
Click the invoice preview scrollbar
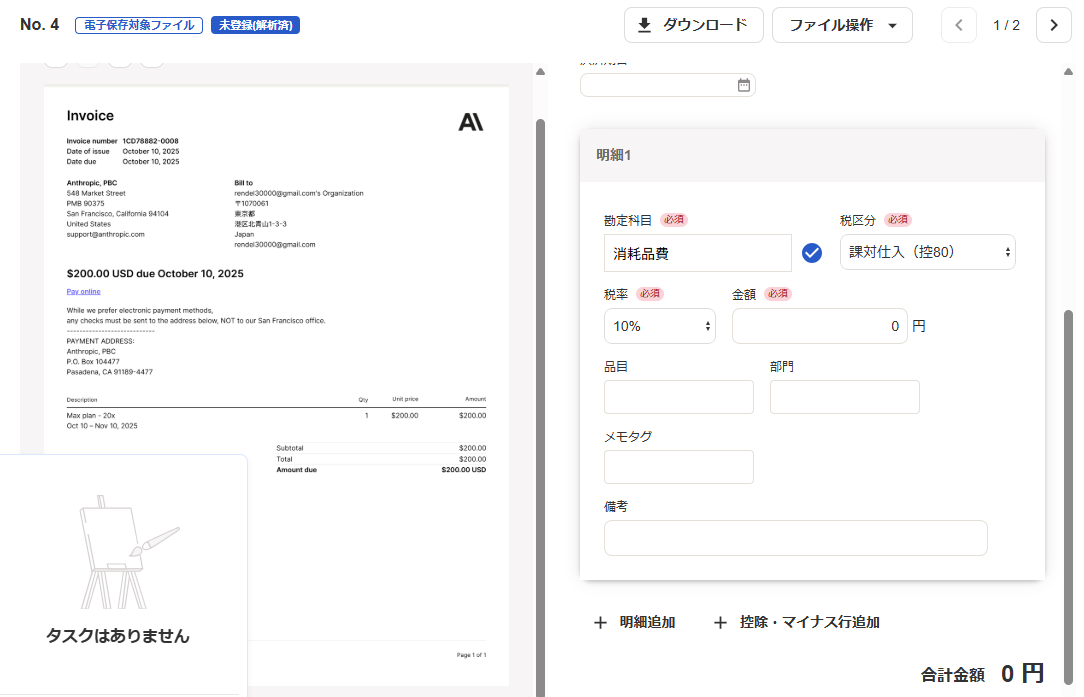click(x=541, y=408)
